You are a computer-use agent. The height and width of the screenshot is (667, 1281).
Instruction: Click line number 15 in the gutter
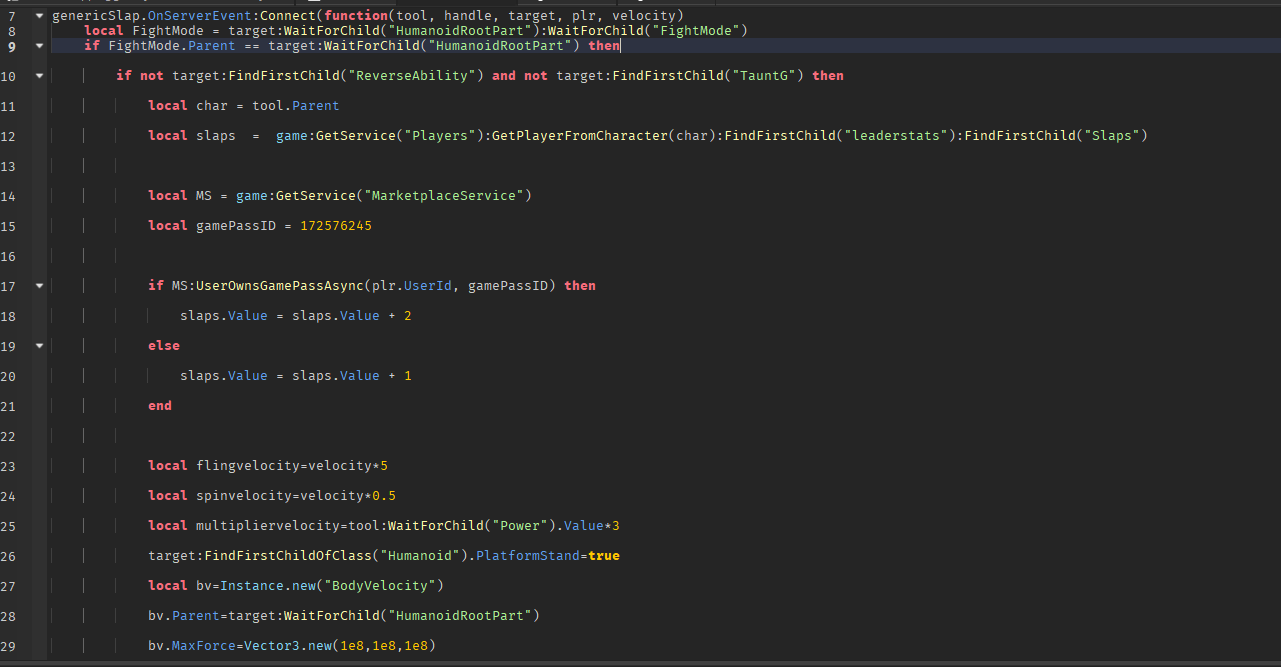tap(9, 226)
